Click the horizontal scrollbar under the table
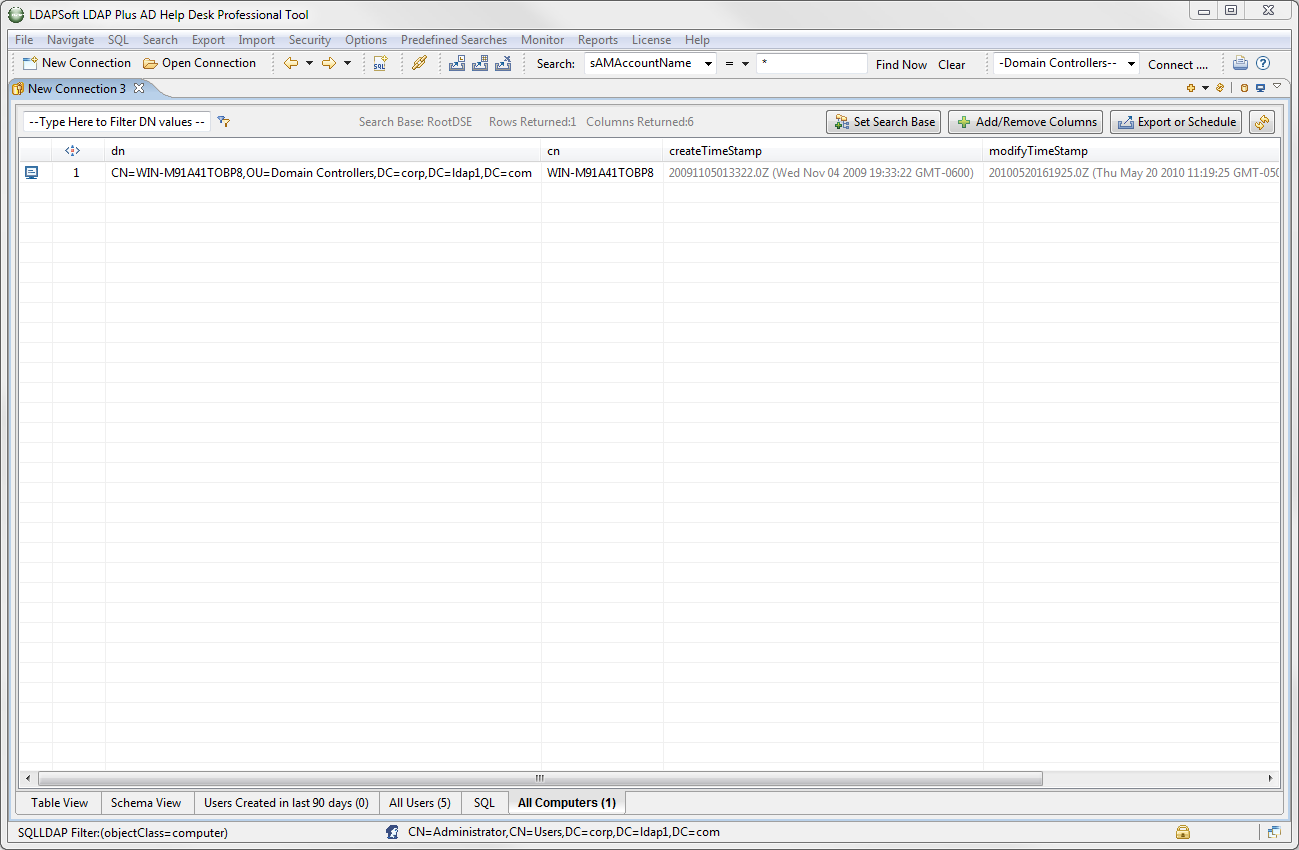The width and height of the screenshot is (1299, 850). (540, 778)
